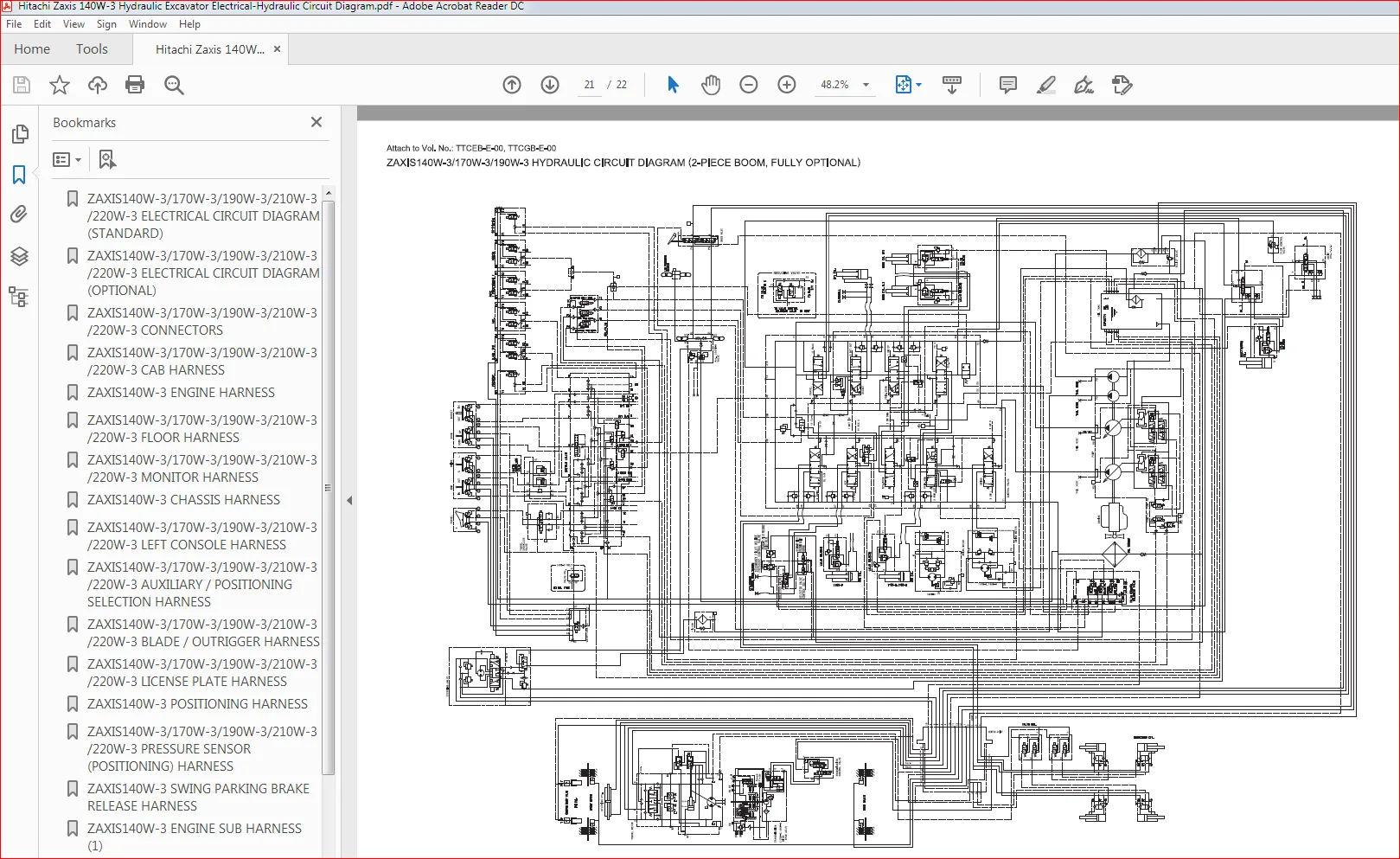Image resolution: width=1400 pixels, height=859 pixels.
Task: Open the View menu
Action: (74, 24)
